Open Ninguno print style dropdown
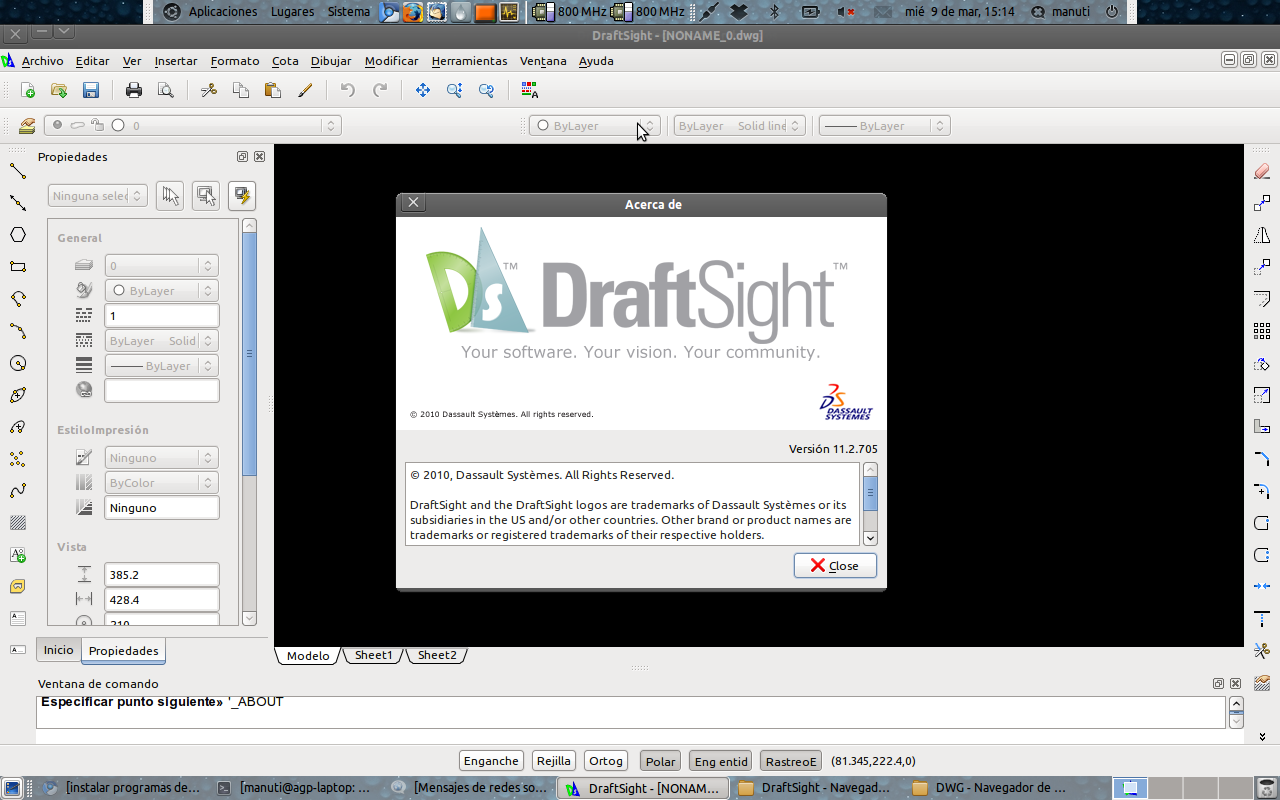The width and height of the screenshot is (1280, 800). point(161,458)
